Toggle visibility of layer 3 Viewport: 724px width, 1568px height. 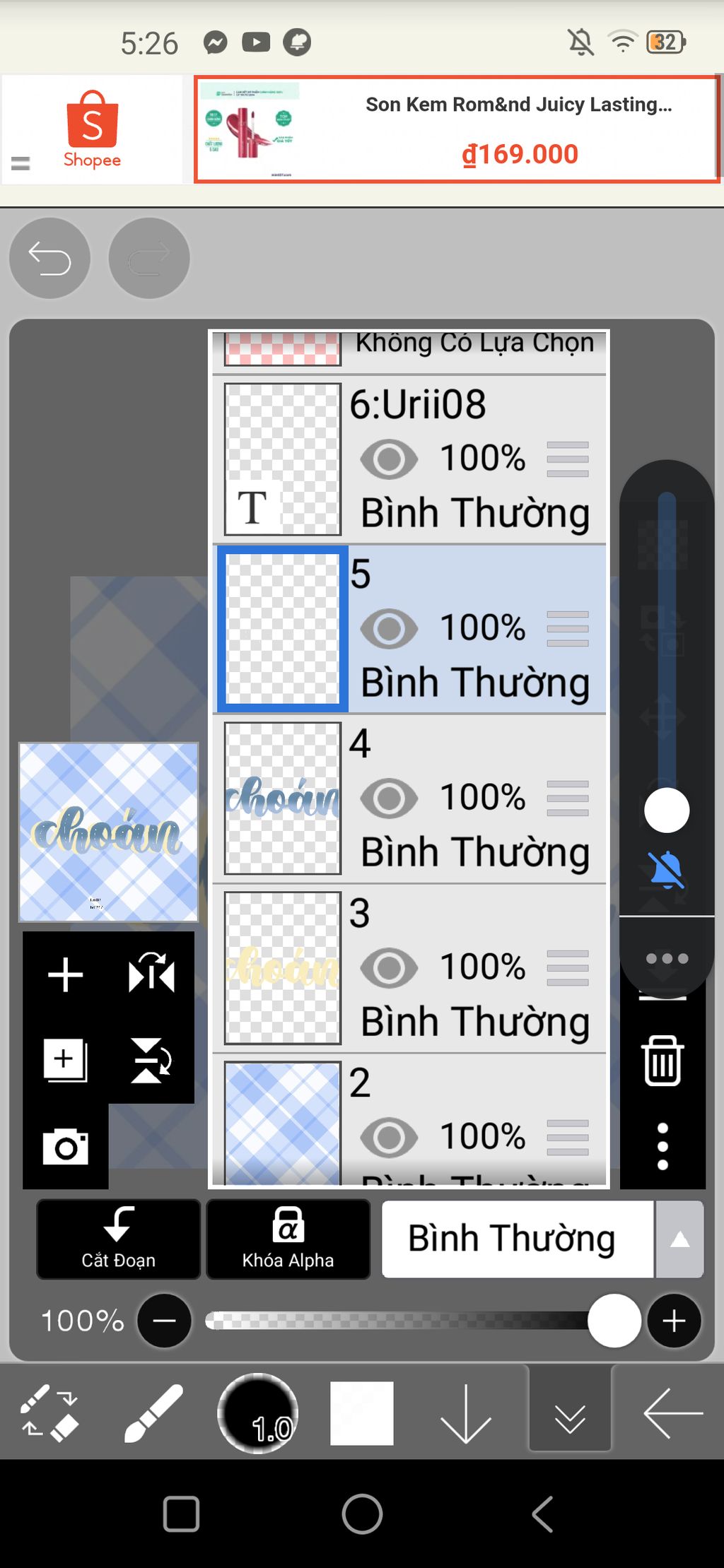(389, 968)
